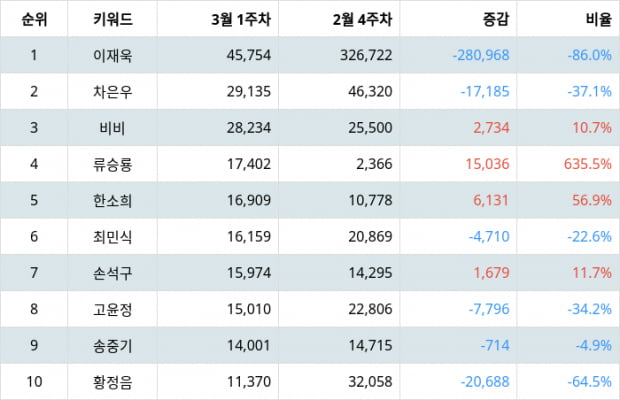The image size is (620, 400).
Task: Select the 3월 1주차 column header
Action: click(x=241, y=19)
